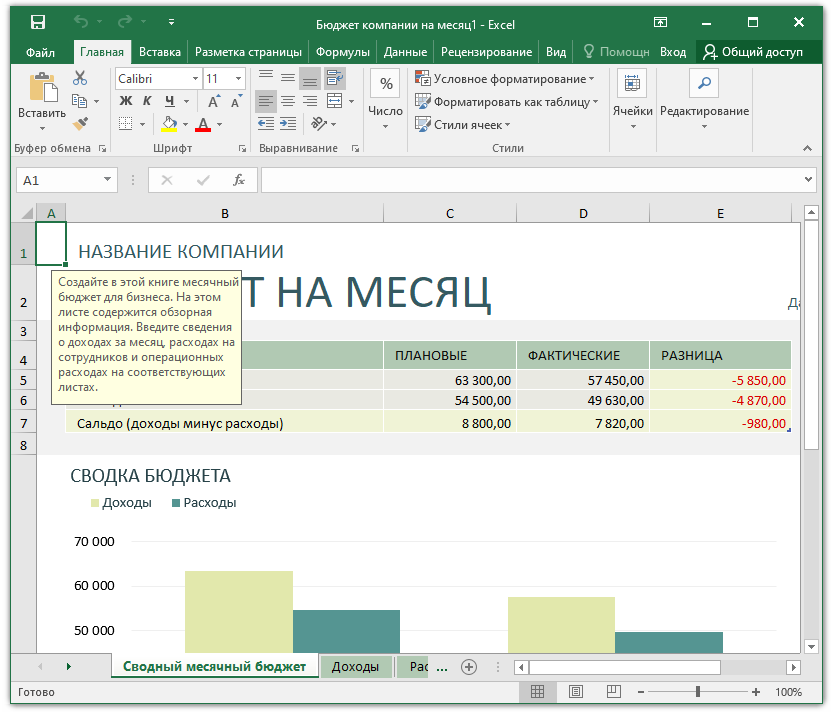Open Quick Access Toolbar customize arrow
The width and height of the screenshot is (832, 712).
[171, 22]
